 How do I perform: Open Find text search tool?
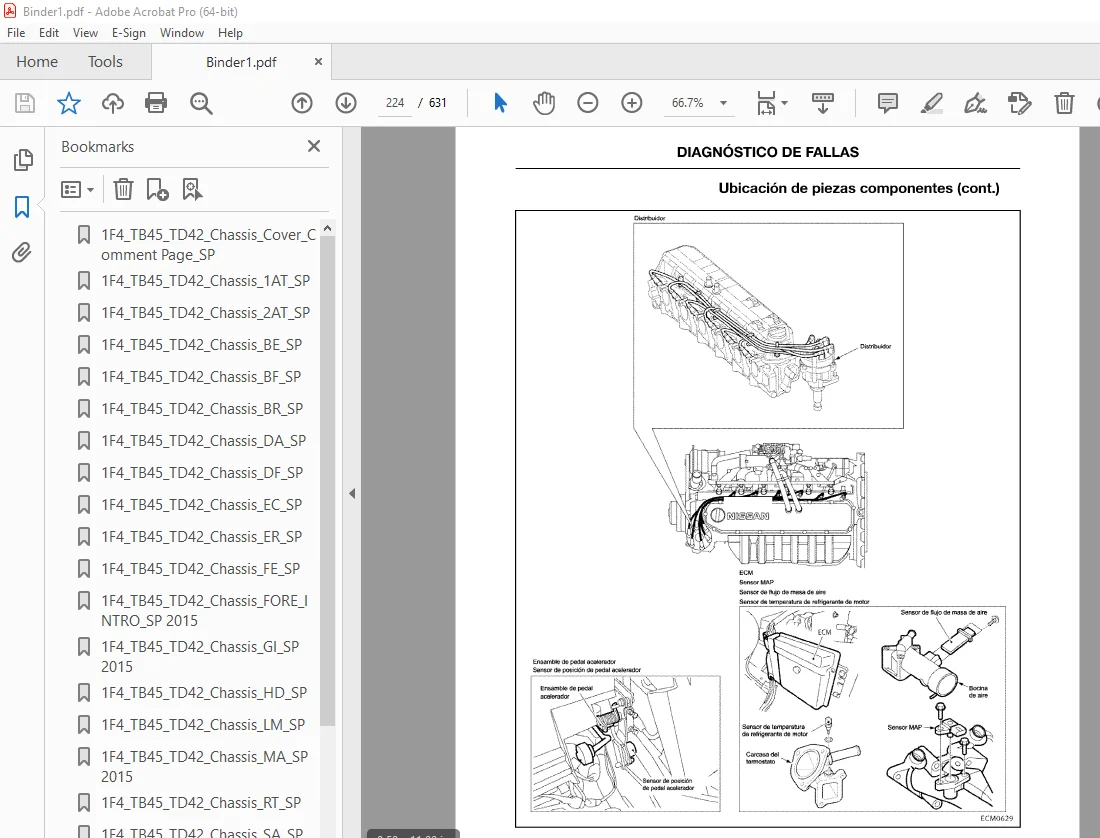click(201, 103)
